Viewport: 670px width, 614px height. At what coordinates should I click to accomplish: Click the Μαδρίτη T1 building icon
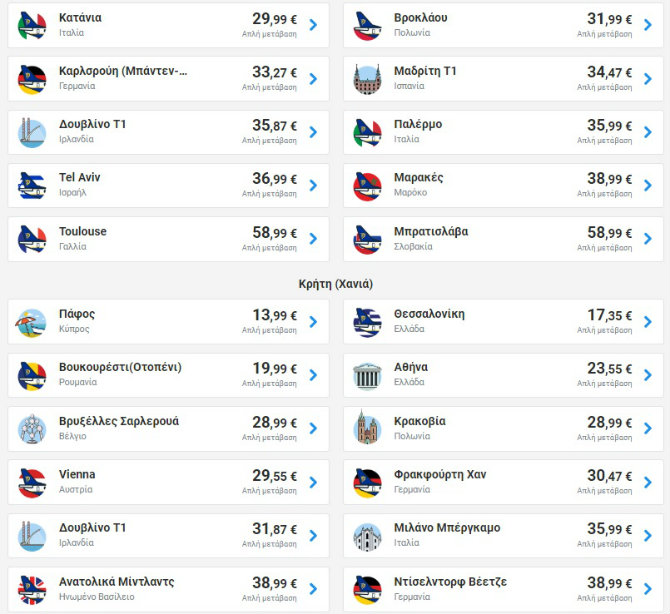click(368, 79)
